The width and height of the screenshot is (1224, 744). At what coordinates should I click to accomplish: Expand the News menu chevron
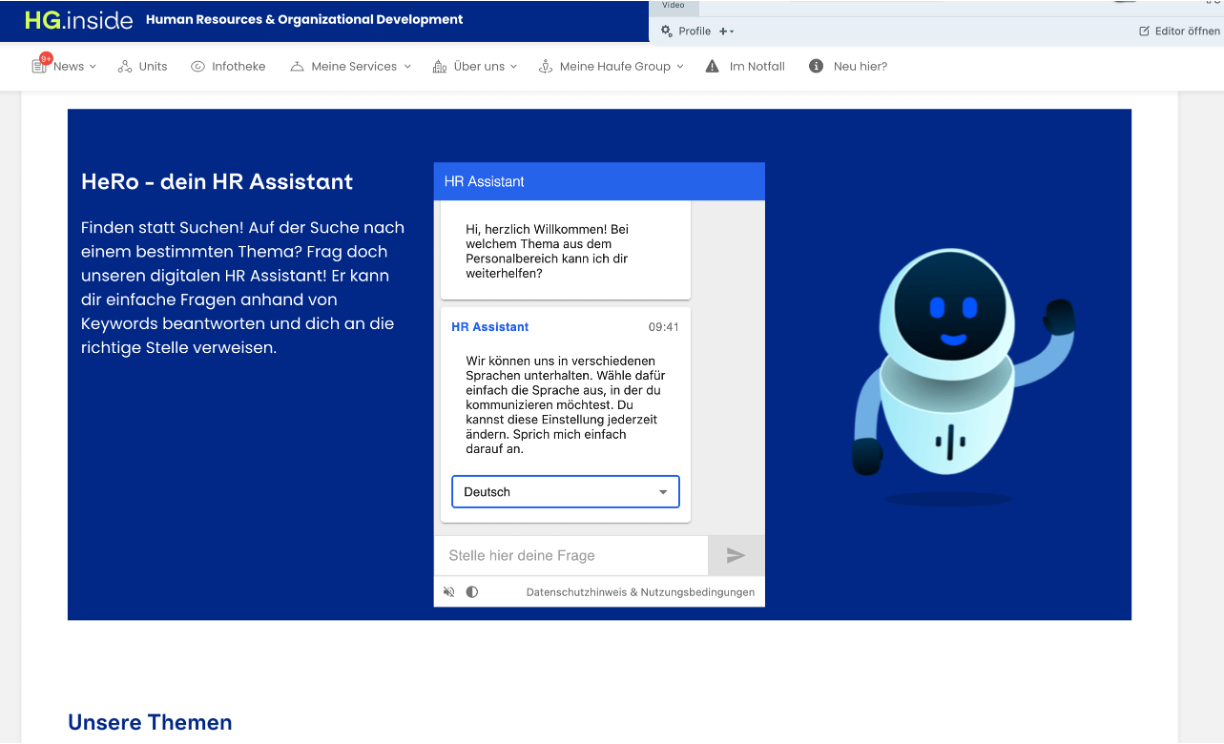pos(93,67)
